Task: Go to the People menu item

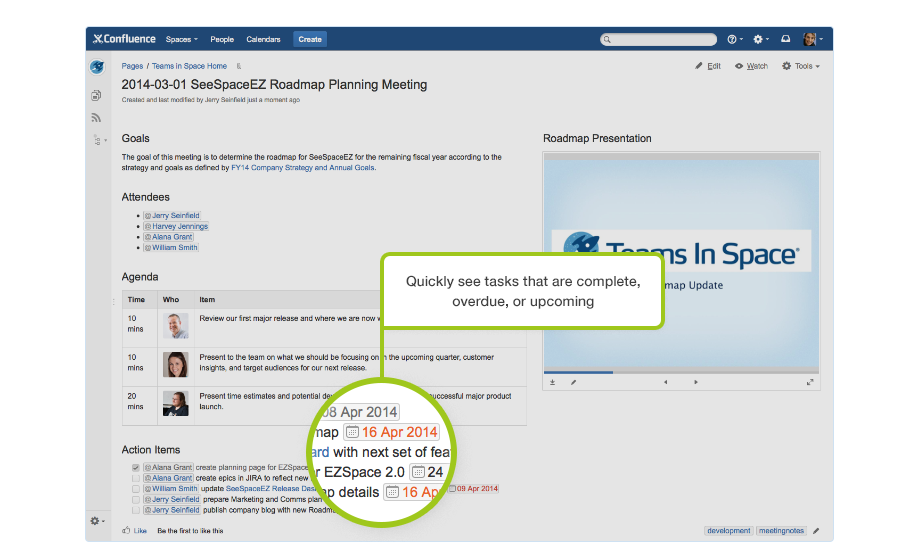Action: (222, 39)
